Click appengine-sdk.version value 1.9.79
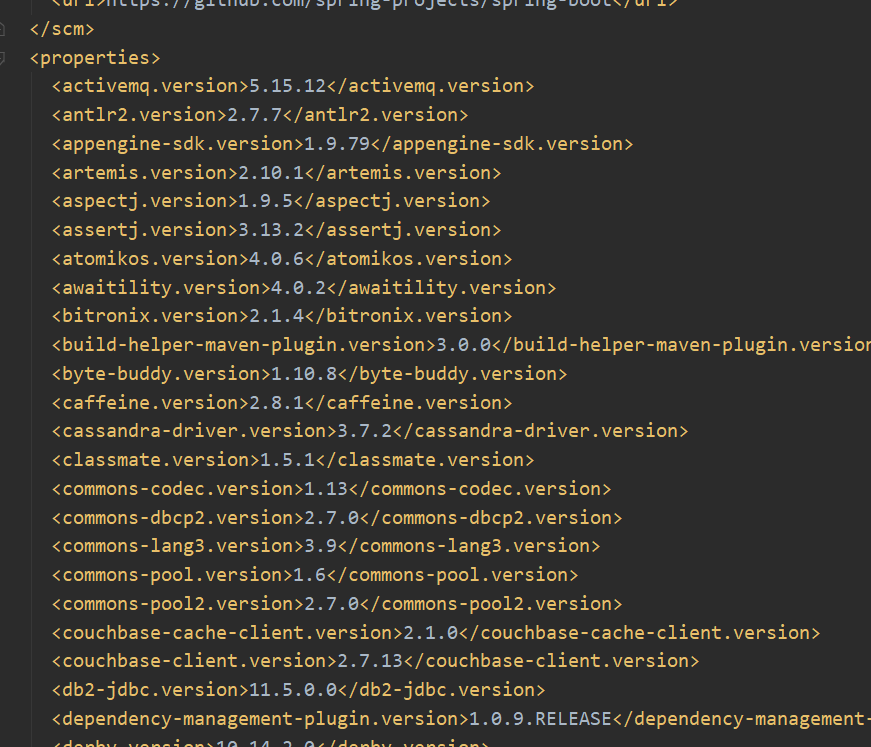The width and height of the screenshot is (871, 747). (337, 144)
